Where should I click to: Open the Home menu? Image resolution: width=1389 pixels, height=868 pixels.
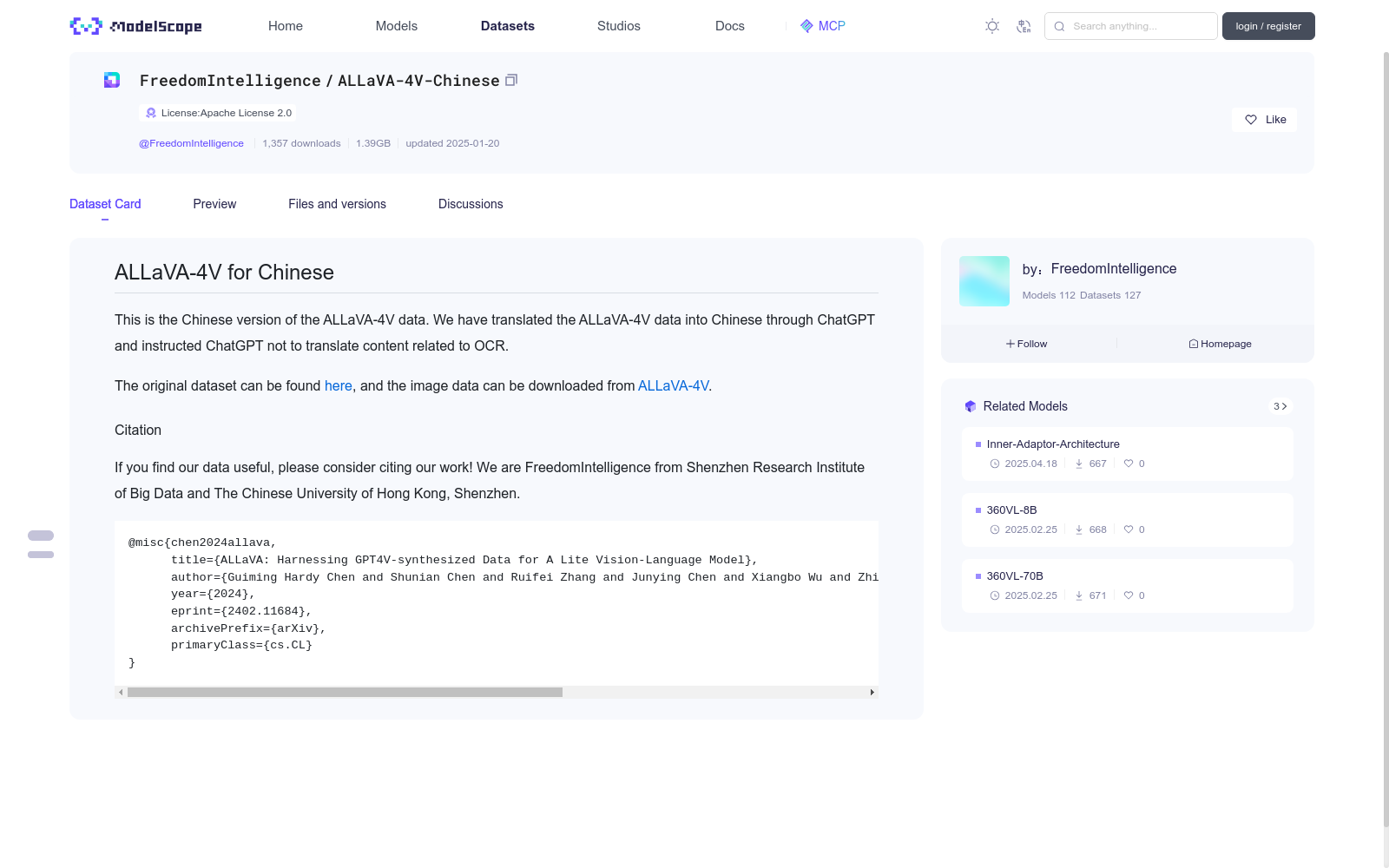[286, 26]
